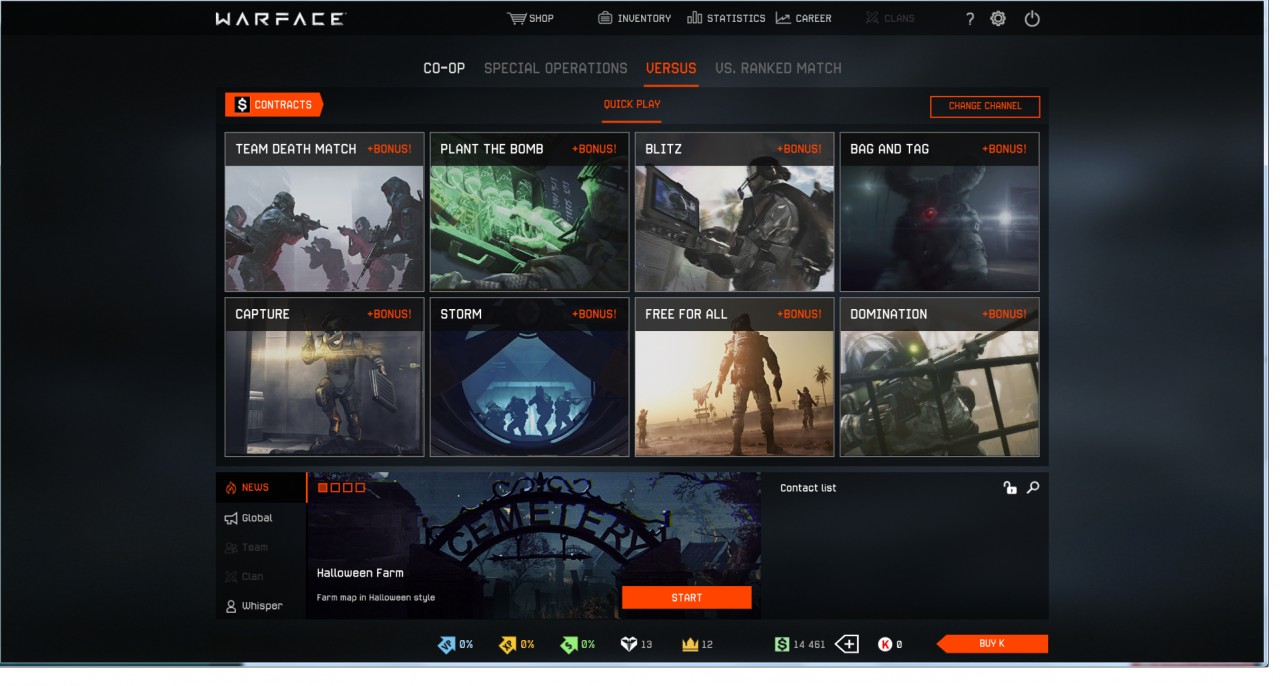Click the WARFACE logo

(280, 19)
